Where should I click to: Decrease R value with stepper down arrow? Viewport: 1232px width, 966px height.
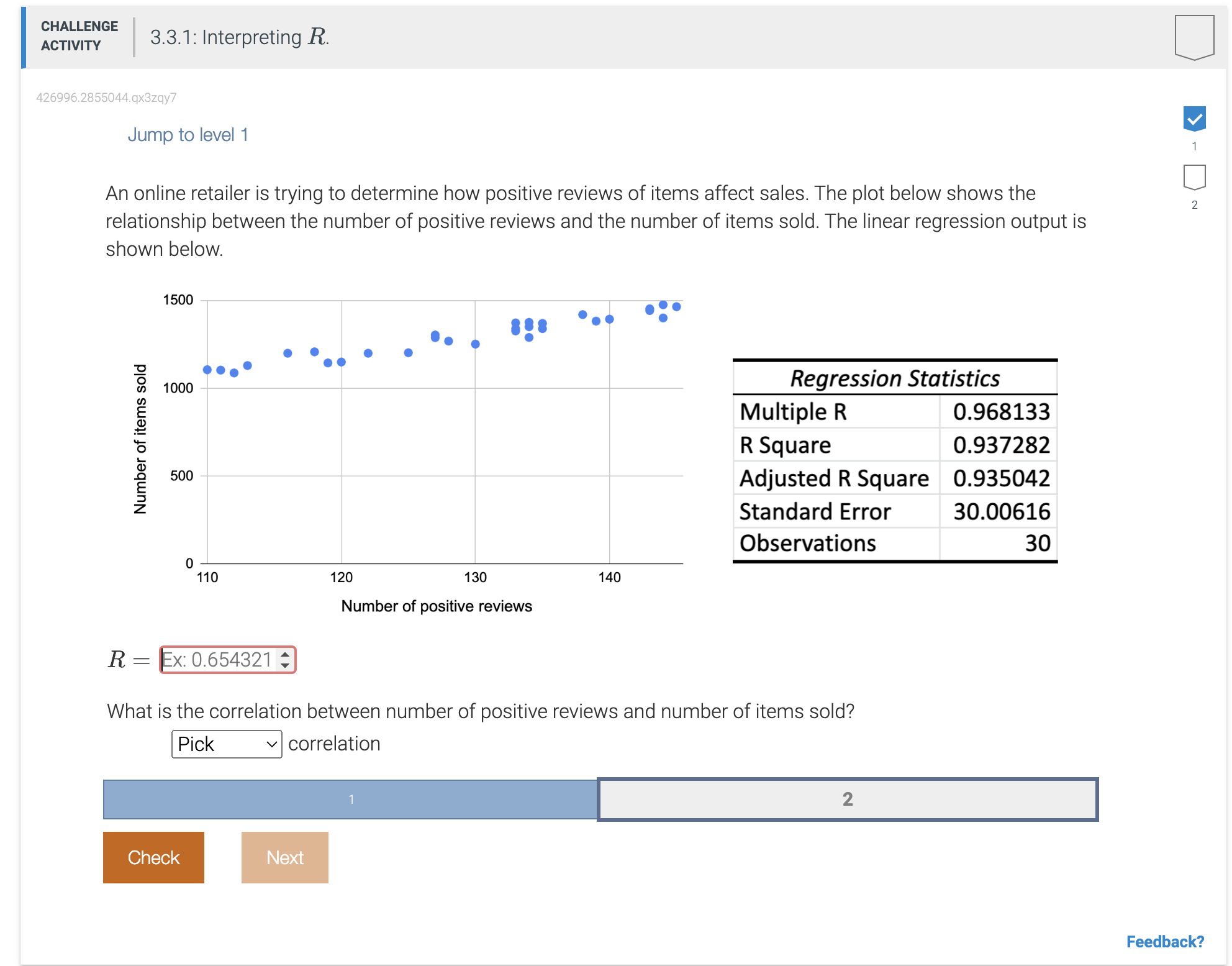[285, 665]
